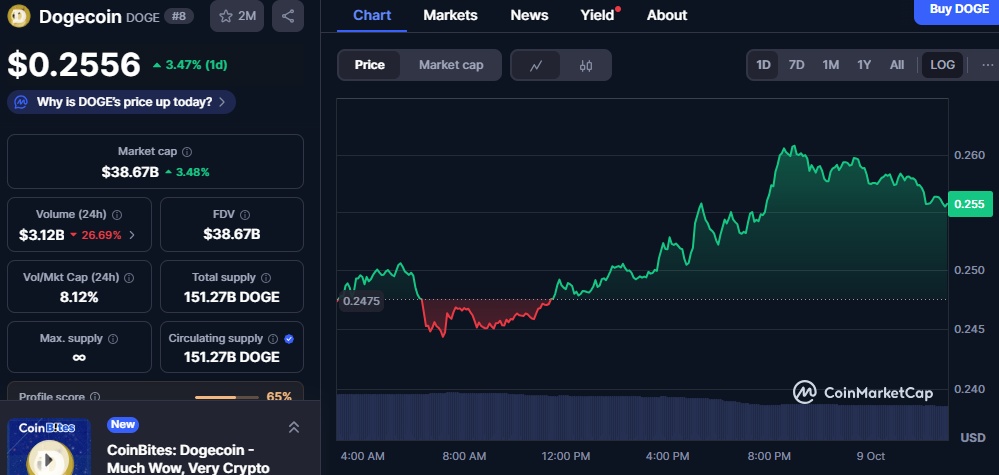Viewport: 999px width, 475px height.
Task: Open the Markets tab
Action: click(450, 15)
